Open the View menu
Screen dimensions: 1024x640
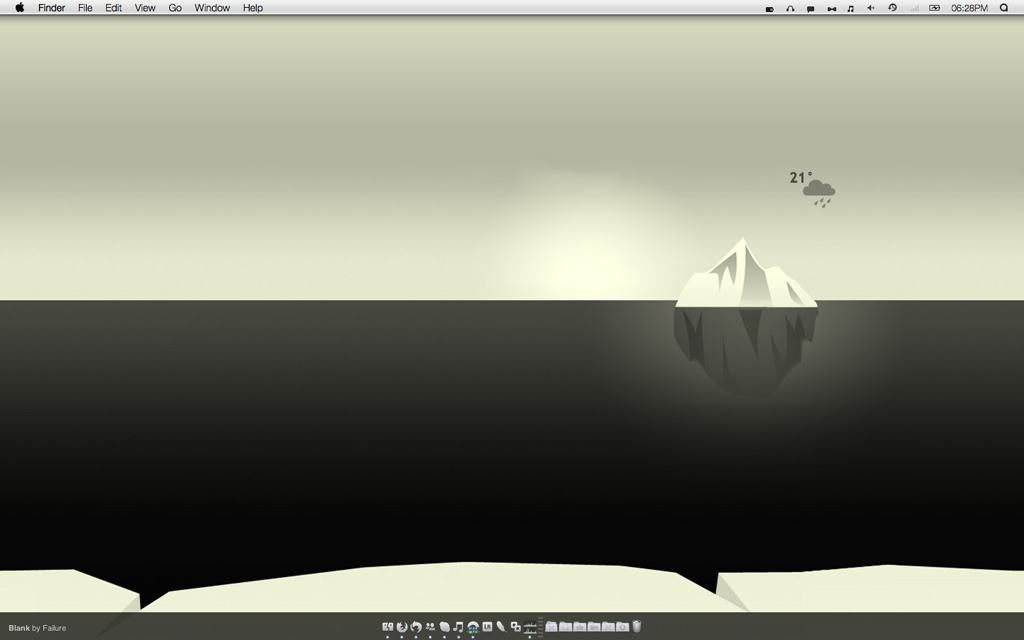[x=145, y=8]
